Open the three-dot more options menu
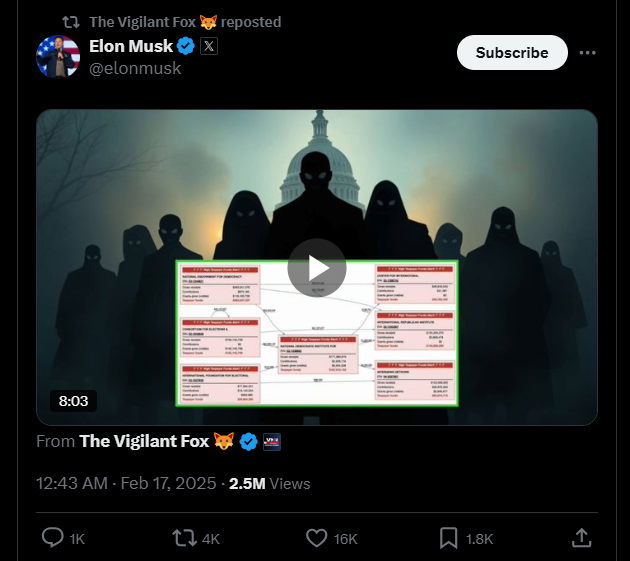The width and height of the screenshot is (630, 561). [587, 53]
